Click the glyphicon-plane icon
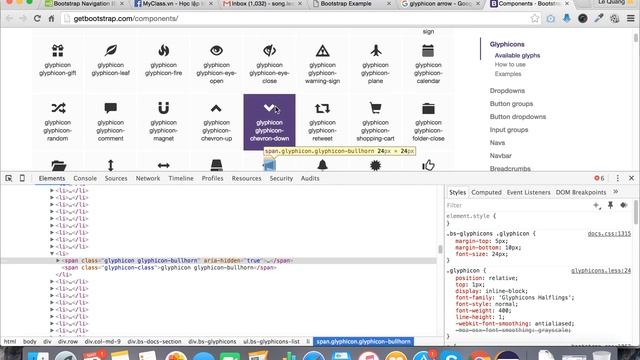Image resolution: width=640 pixels, height=360 pixels. click(x=376, y=51)
